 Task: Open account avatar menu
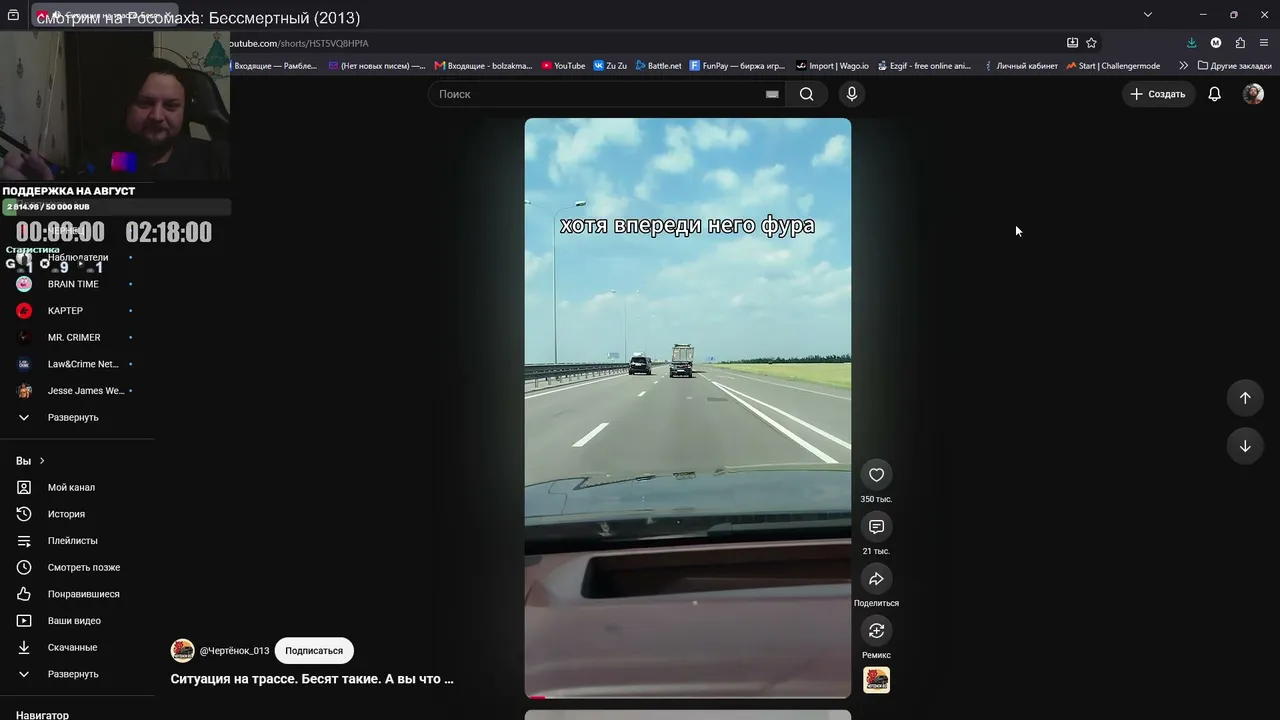point(1253,94)
